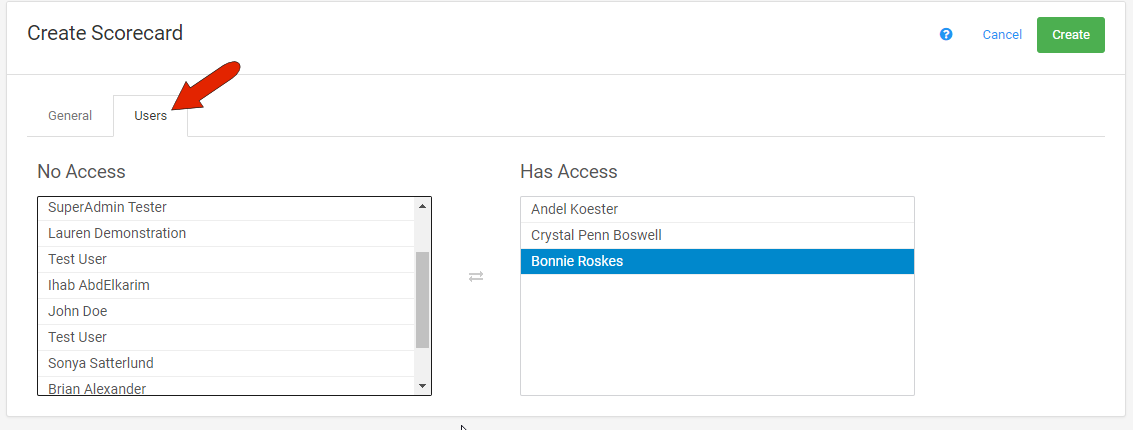
Task: Select the Users tab
Action: [x=150, y=116]
